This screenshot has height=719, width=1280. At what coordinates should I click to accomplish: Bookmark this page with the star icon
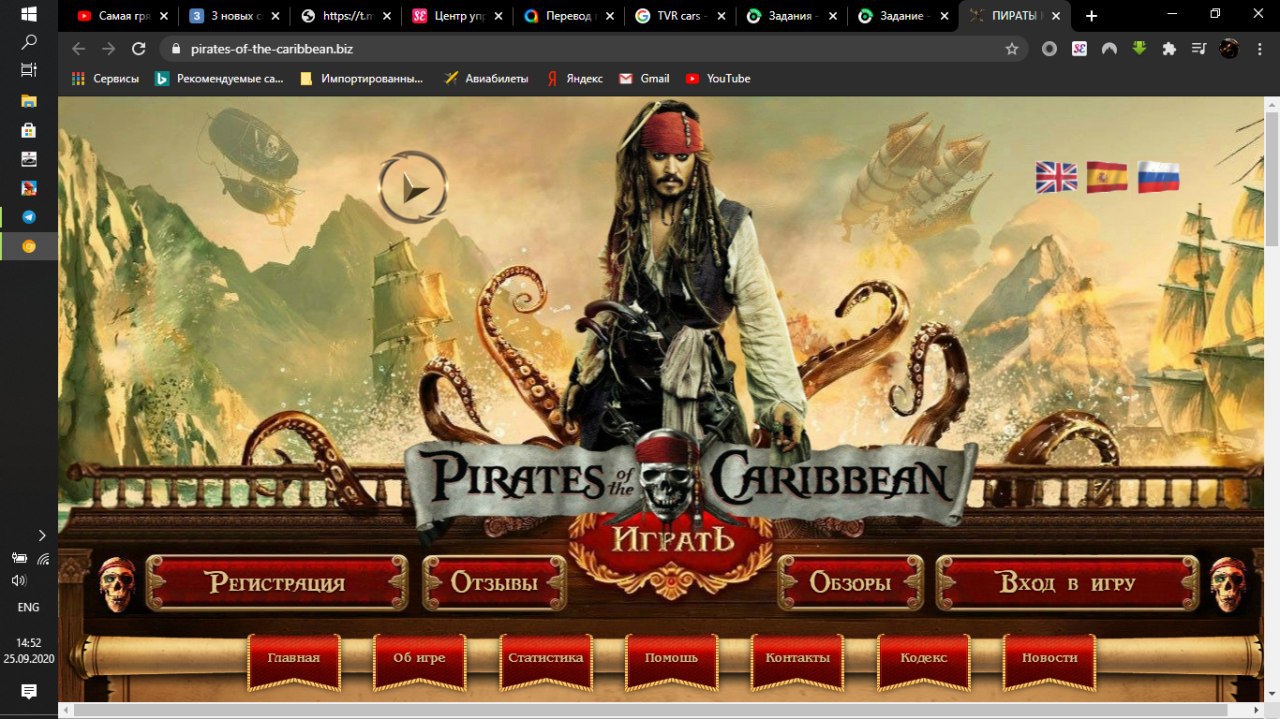tap(1012, 48)
